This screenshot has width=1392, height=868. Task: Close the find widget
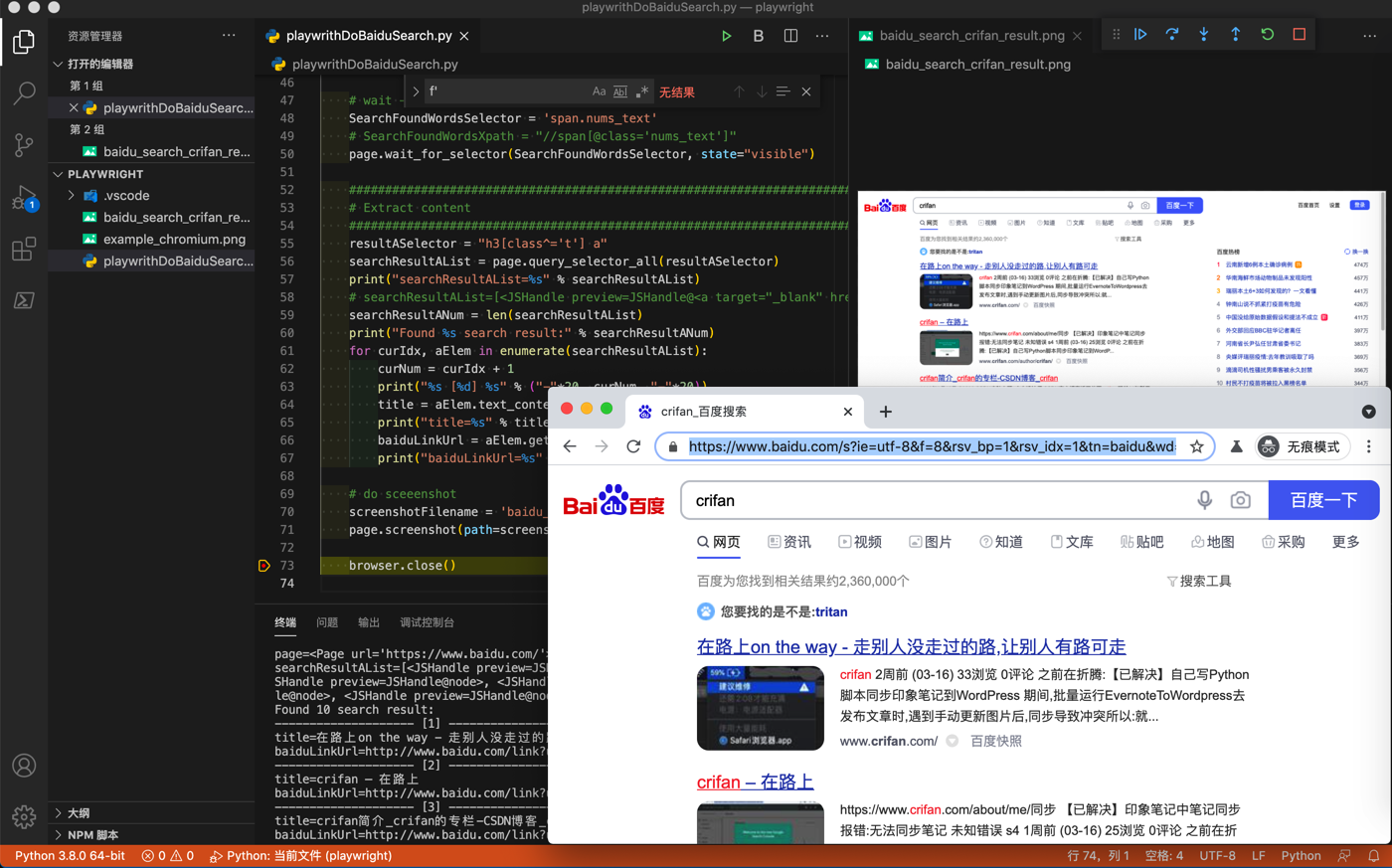(x=806, y=91)
